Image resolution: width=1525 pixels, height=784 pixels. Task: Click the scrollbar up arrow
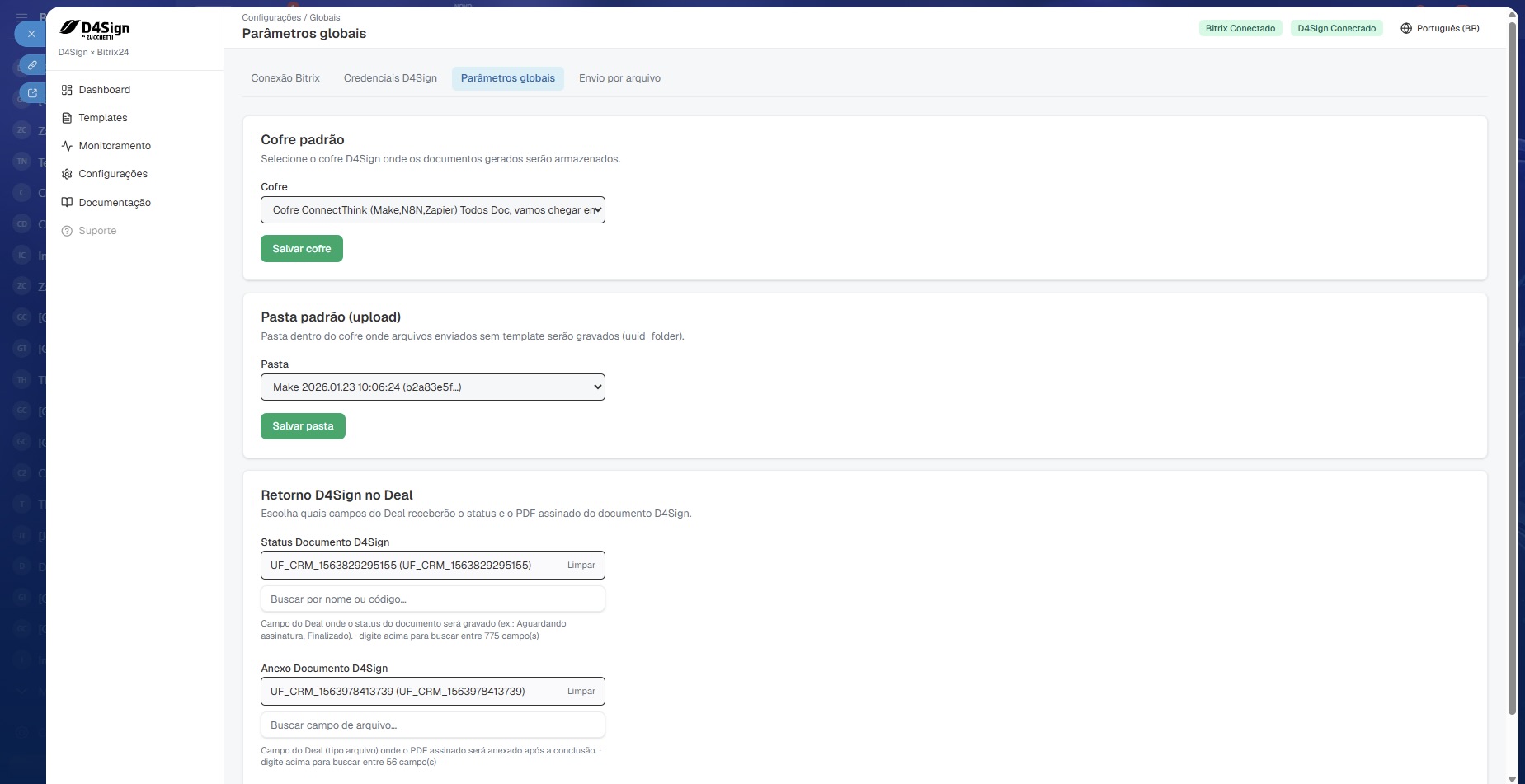pos(1512,14)
